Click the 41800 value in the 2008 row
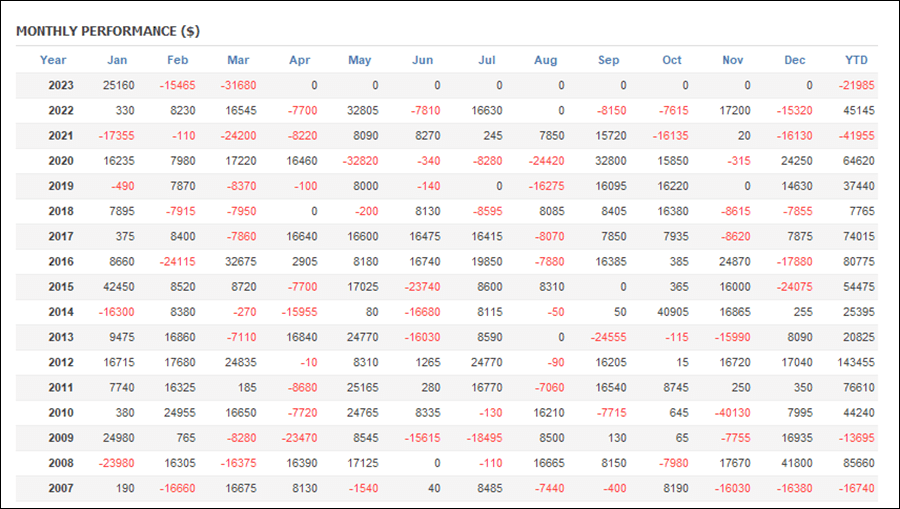Image resolution: width=900 pixels, height=509 pixels. click(797, 463)
